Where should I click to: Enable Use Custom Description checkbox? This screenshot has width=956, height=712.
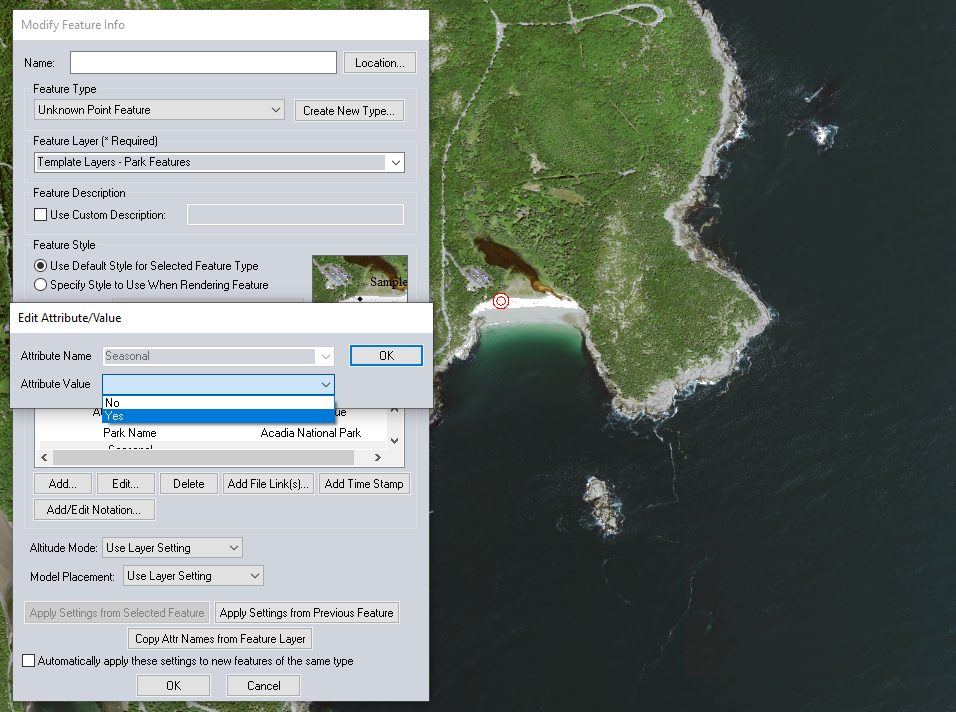[41, 215]
